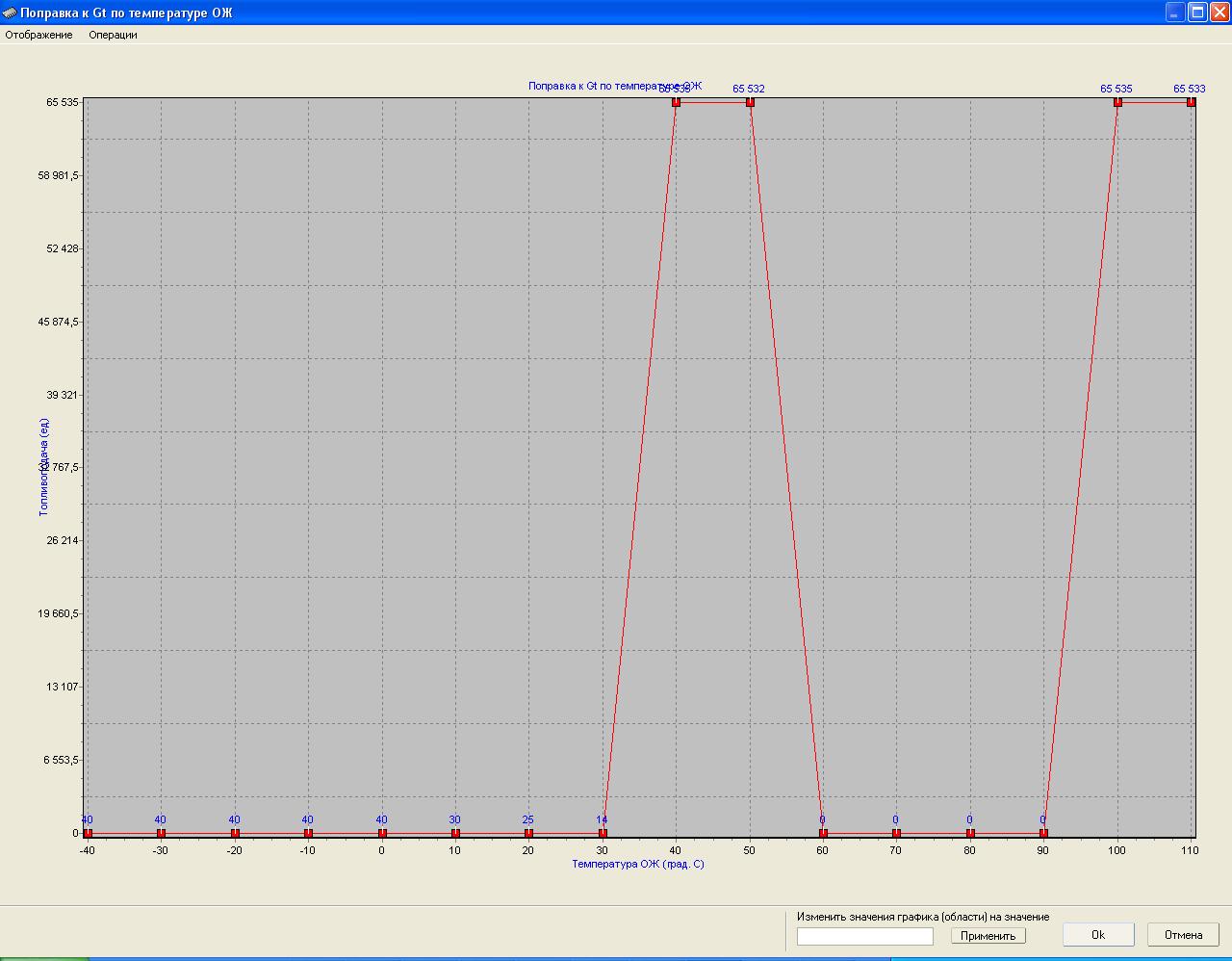Select the graph point labeled 65 533

click(x=1191, y=102)
